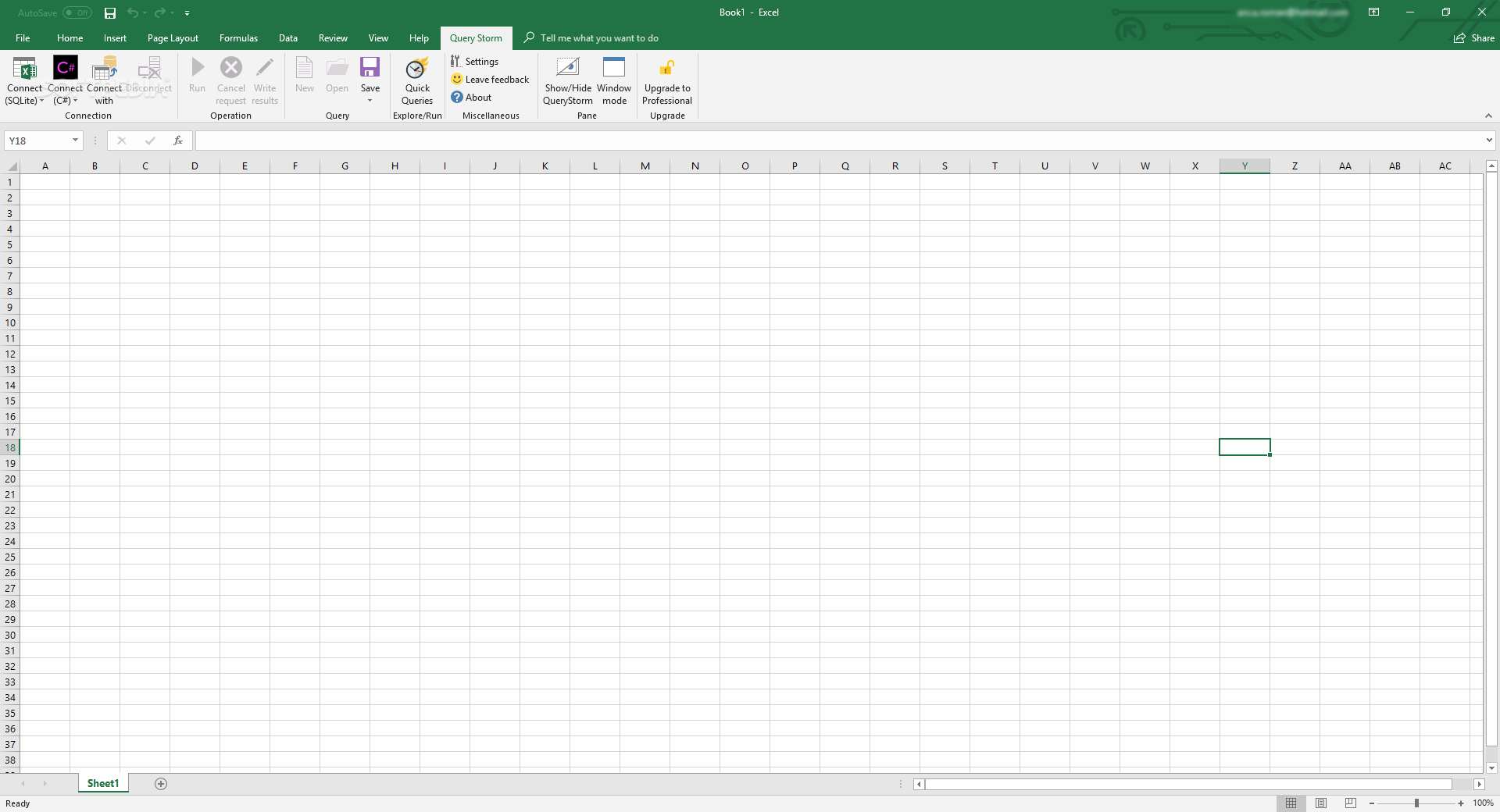1500x812 pixels.
Task: Click the New query icon
Action: 305,68
